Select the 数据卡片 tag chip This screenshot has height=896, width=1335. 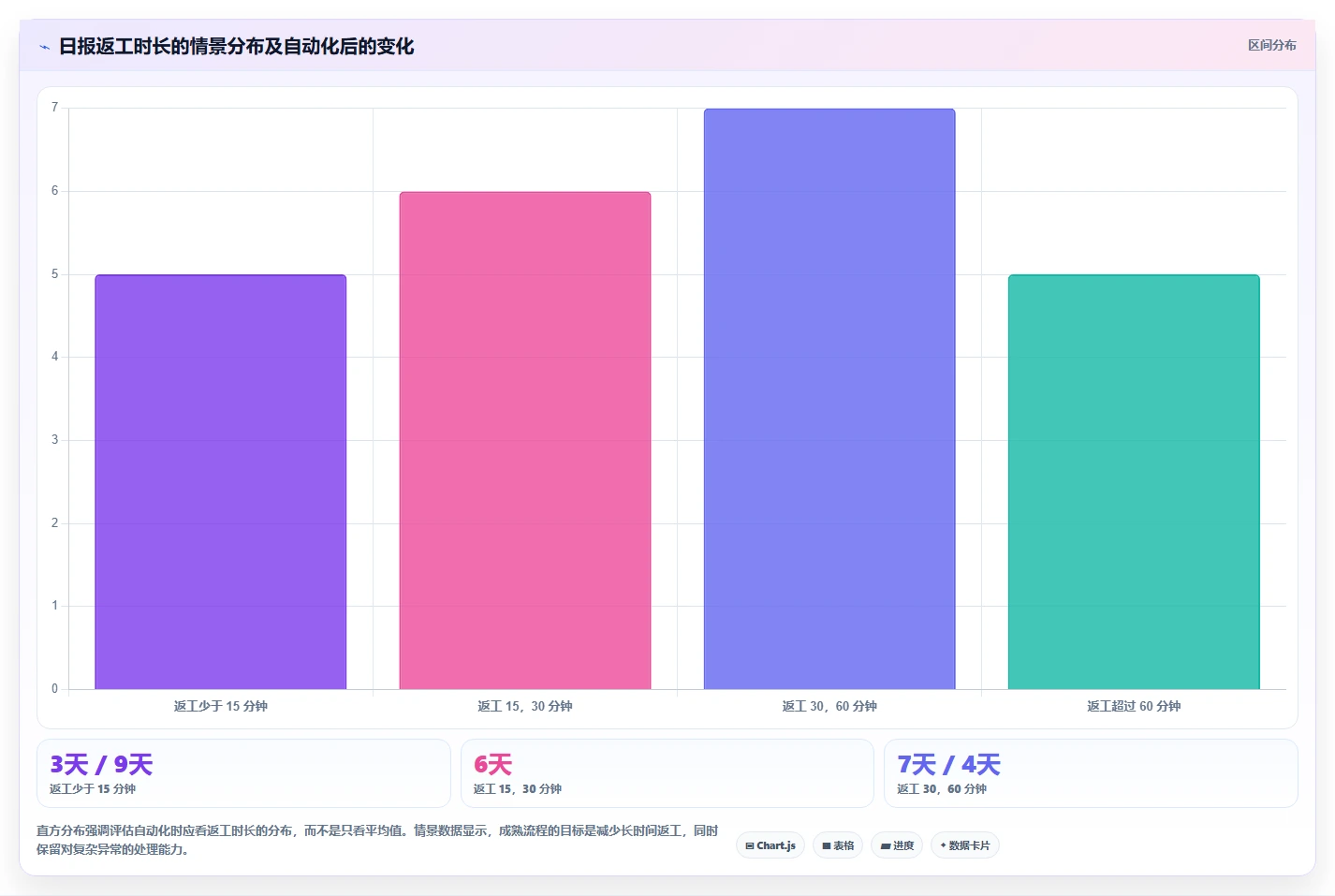tap(965, 845)
